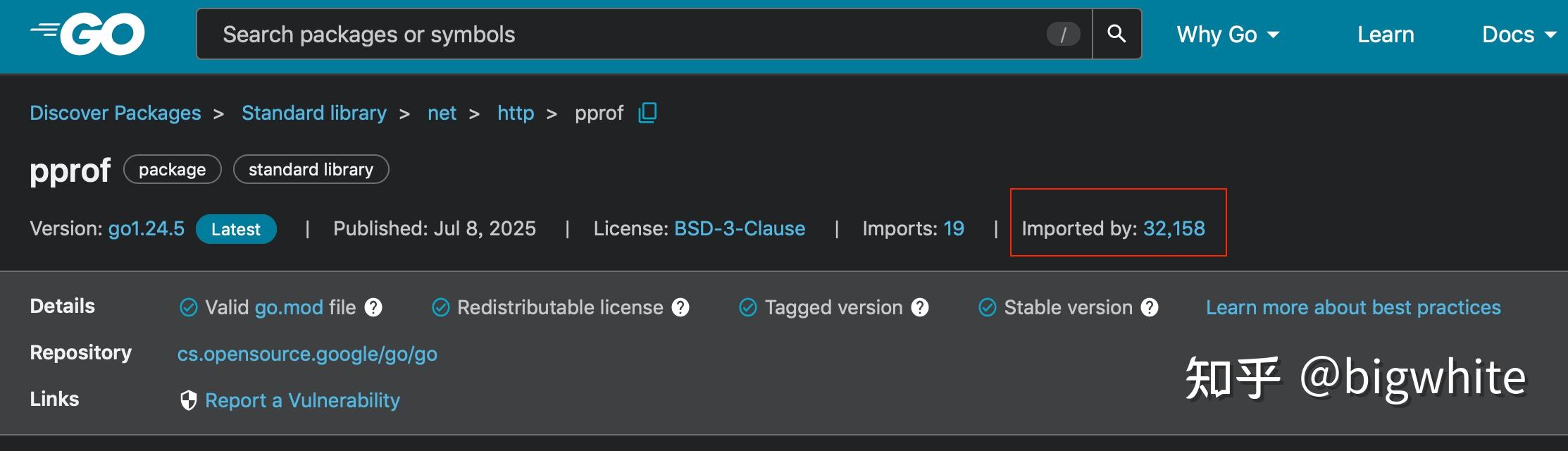Open Standard library breadcrumb link
This screenshot has height=451, width=1568.
pos(314,113)
